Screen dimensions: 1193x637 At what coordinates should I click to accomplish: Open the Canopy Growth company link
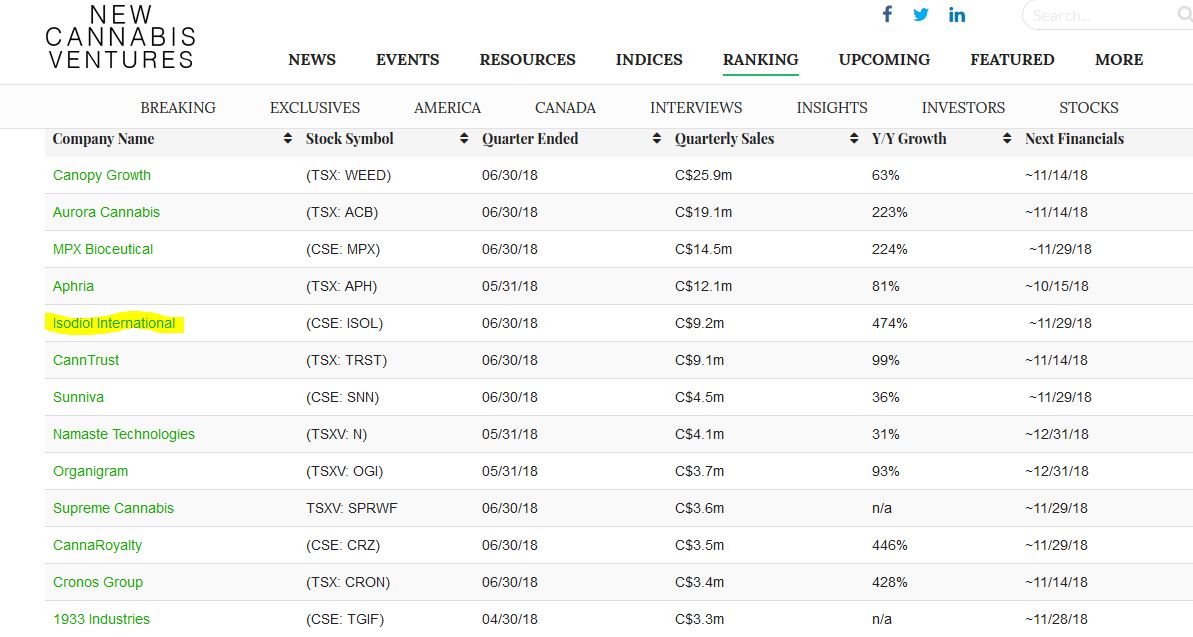click(102, 175)
